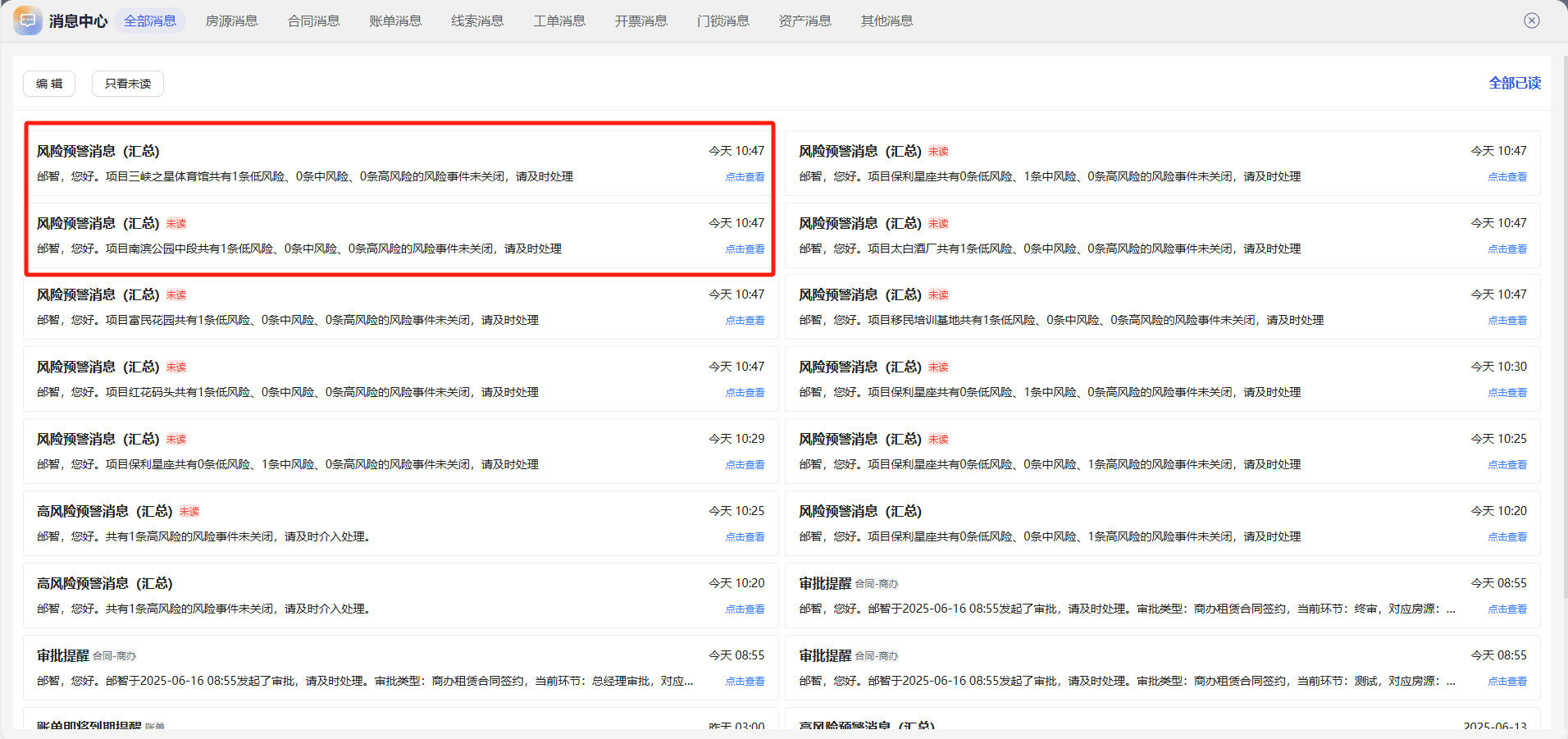
Task: Switch to the 房源消息 tab
Action: tap(231, 21)
